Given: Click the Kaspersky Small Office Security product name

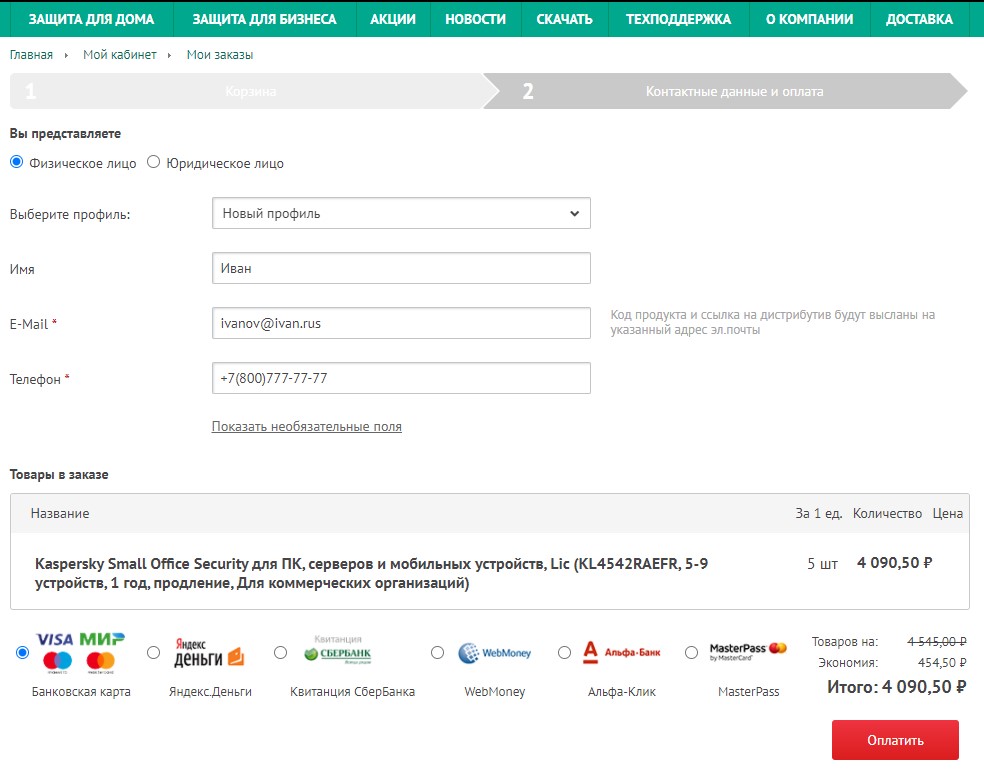Looking at the screenshot, I should [372, 573].
